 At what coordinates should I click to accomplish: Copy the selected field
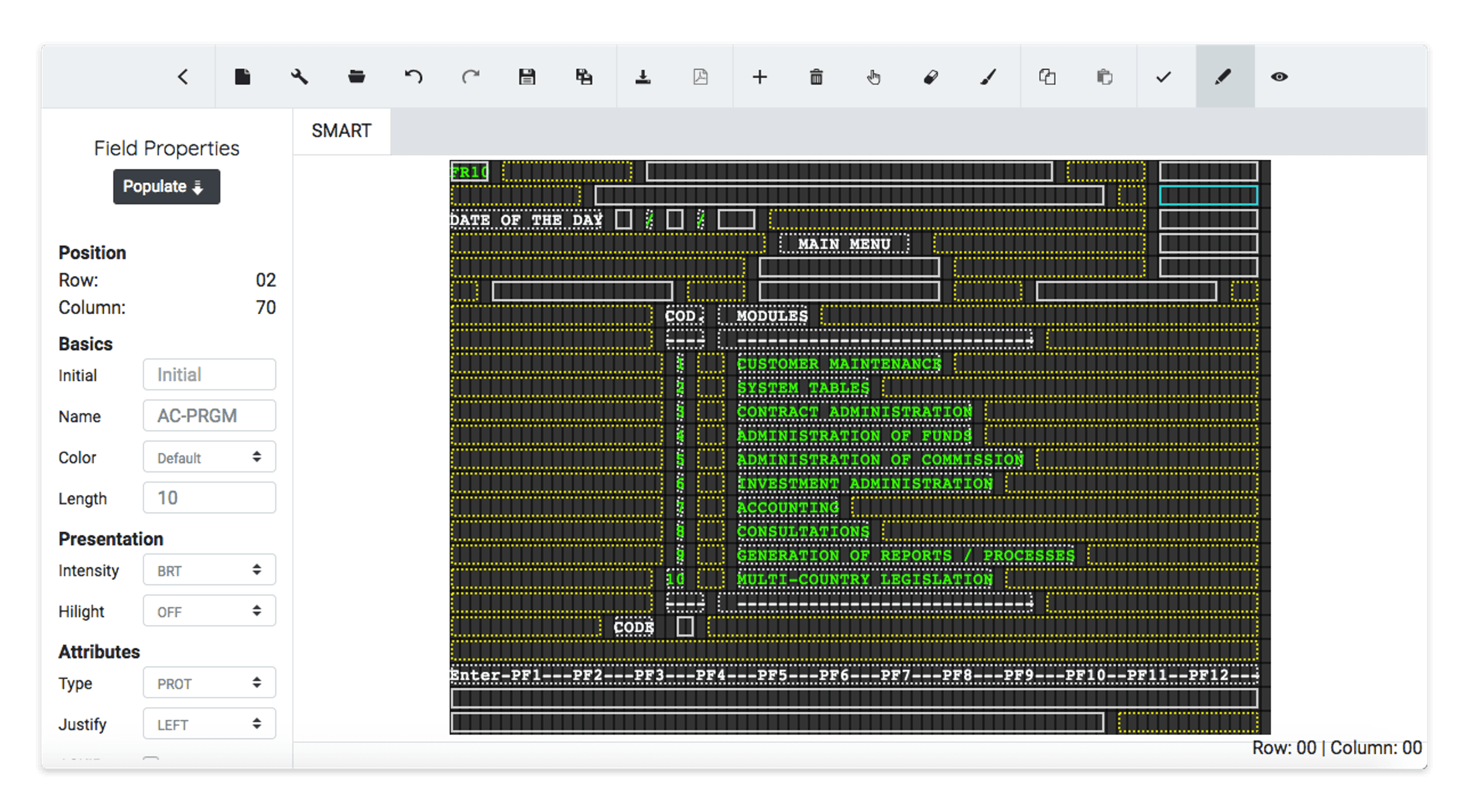click(1048, 77)
